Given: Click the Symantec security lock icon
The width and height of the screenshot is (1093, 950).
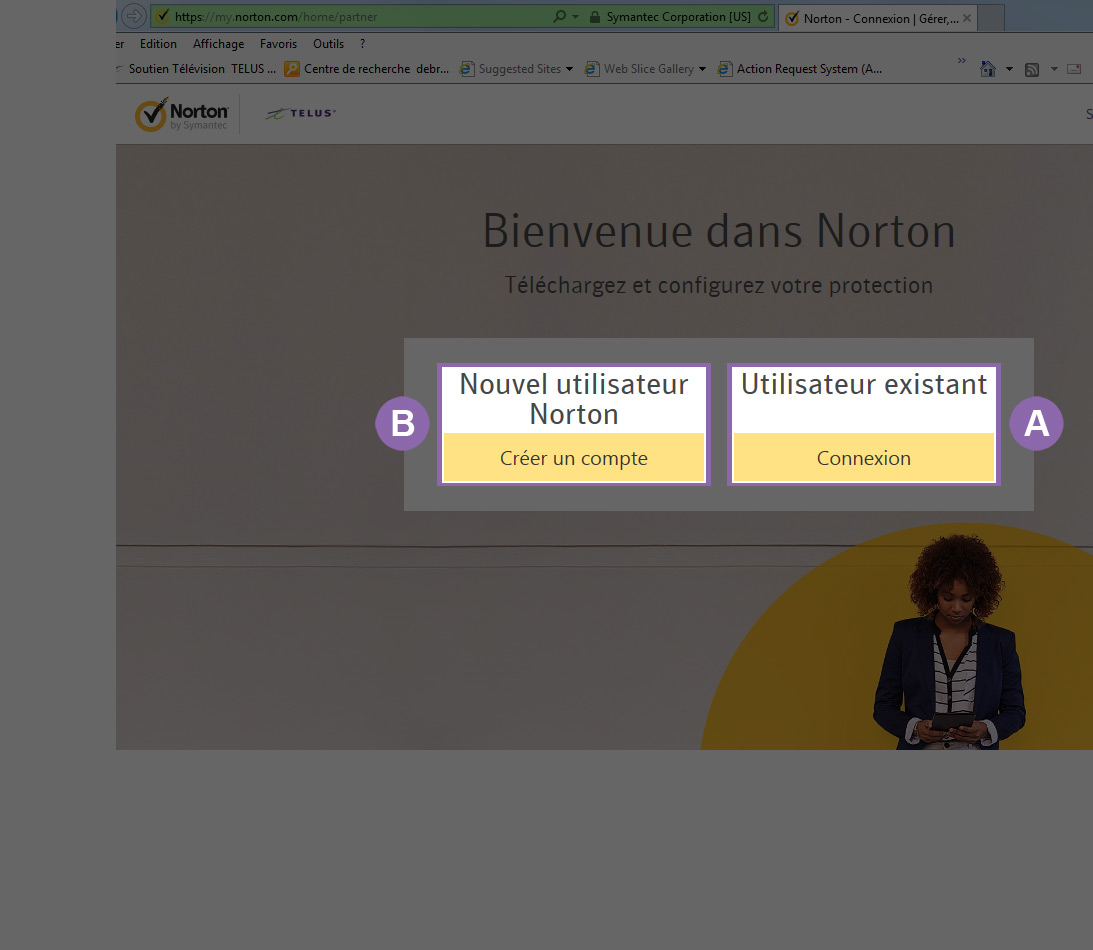Looking at the screenshot, I should (x=595, y=17).
